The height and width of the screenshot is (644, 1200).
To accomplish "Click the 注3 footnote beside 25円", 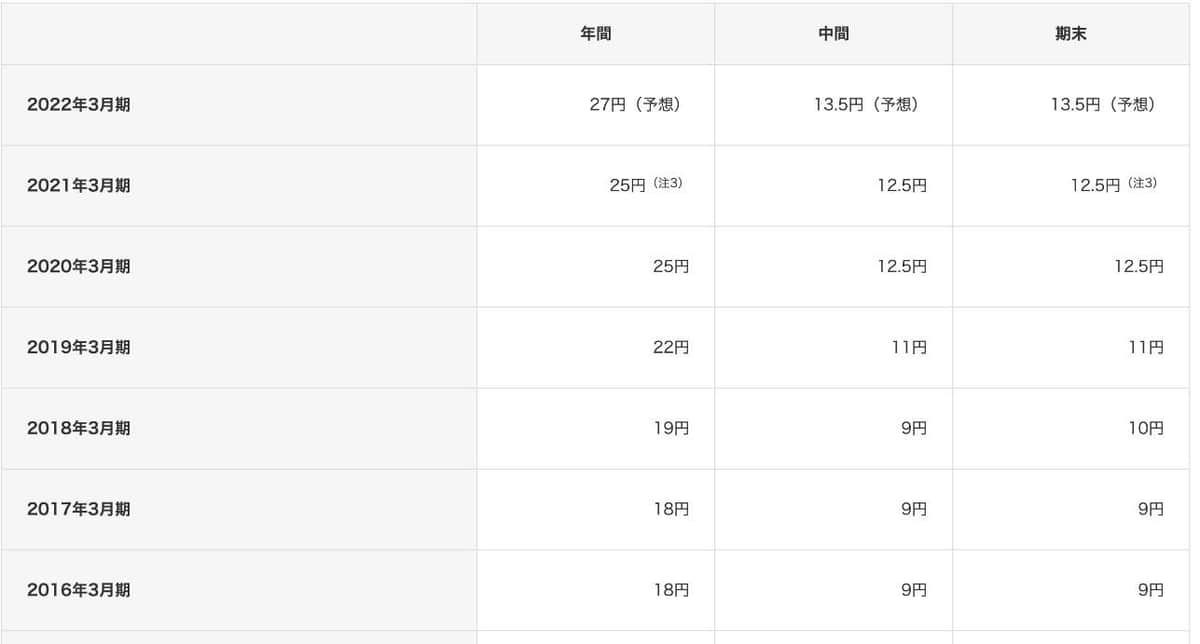I will [x=668, y=184].
